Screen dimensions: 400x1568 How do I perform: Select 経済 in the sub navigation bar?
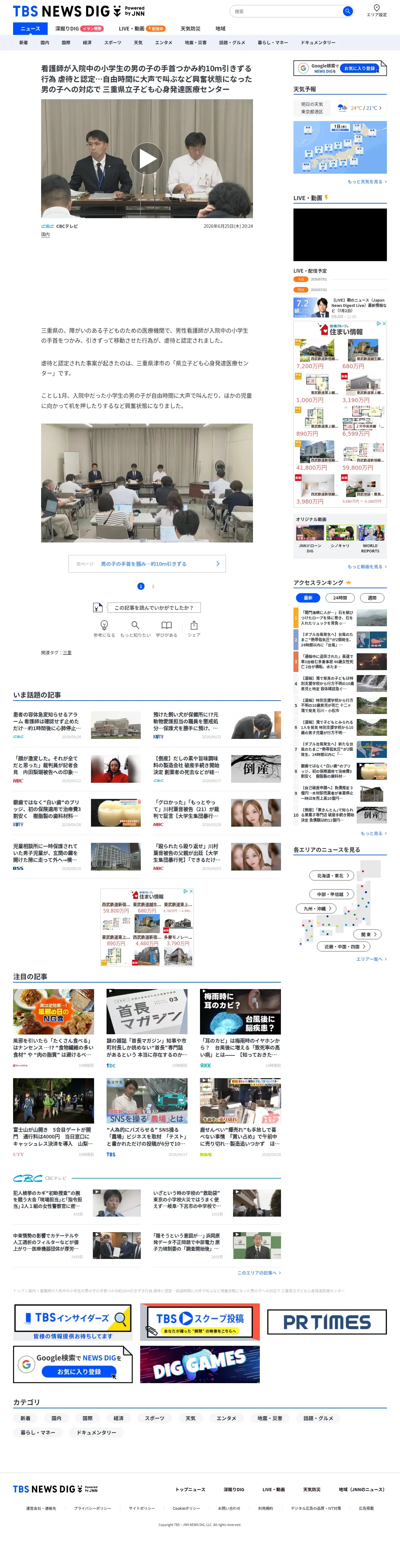[x=87, y=43]
